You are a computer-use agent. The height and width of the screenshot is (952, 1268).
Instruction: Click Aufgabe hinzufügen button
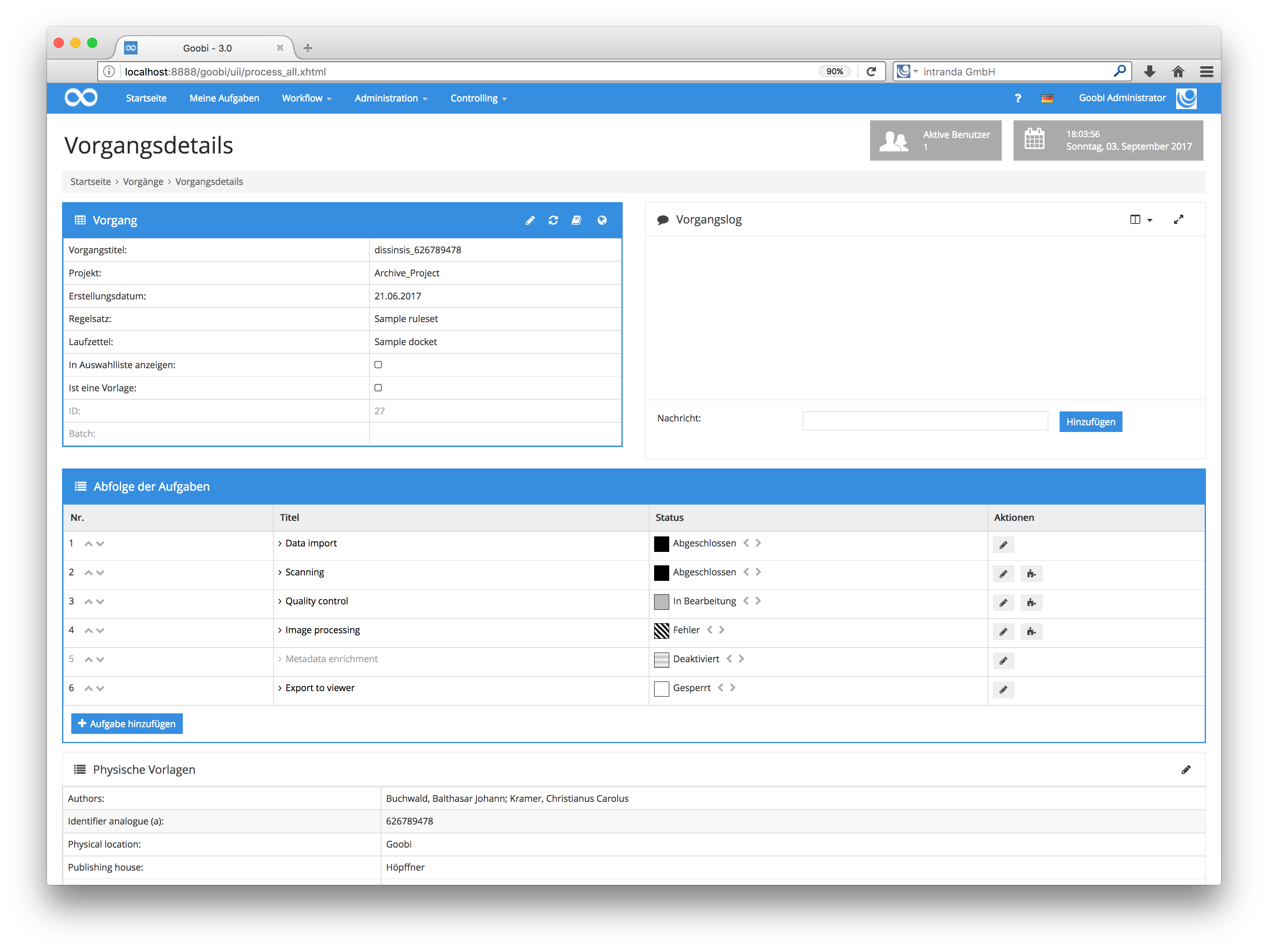127,724
